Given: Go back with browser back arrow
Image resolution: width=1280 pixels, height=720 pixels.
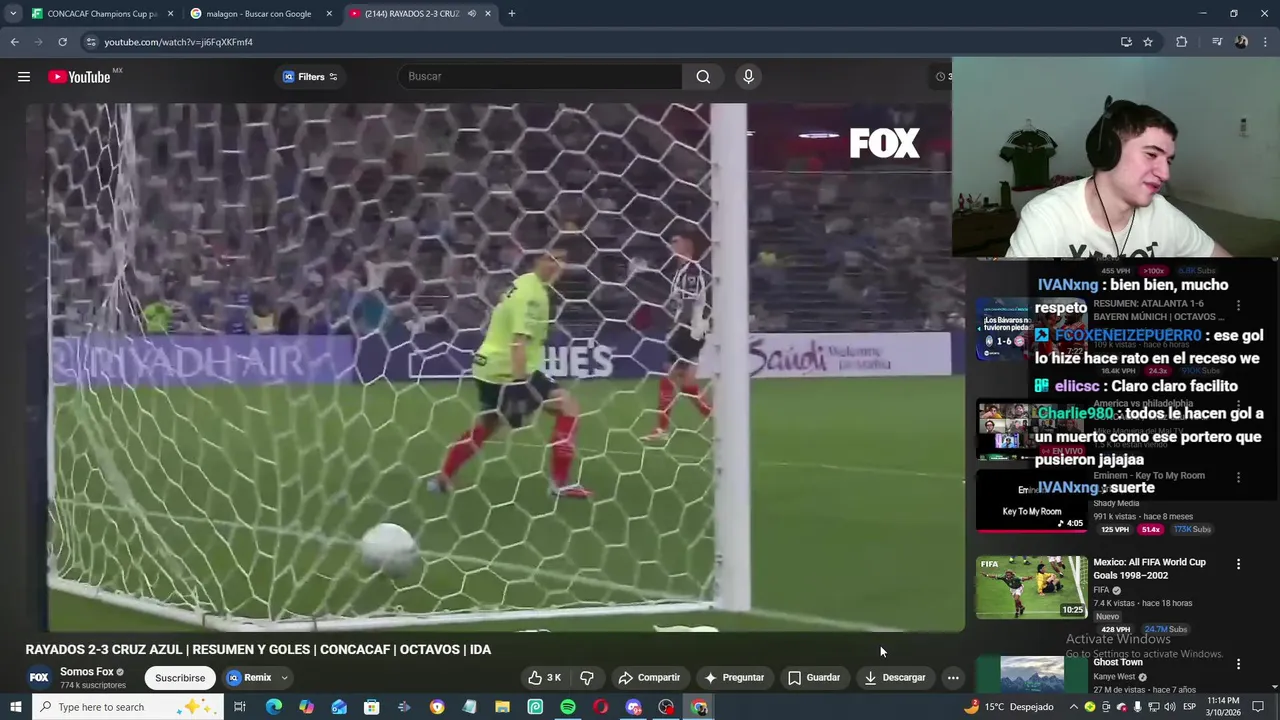Looking at the screenshot, I should click(14, 42).
